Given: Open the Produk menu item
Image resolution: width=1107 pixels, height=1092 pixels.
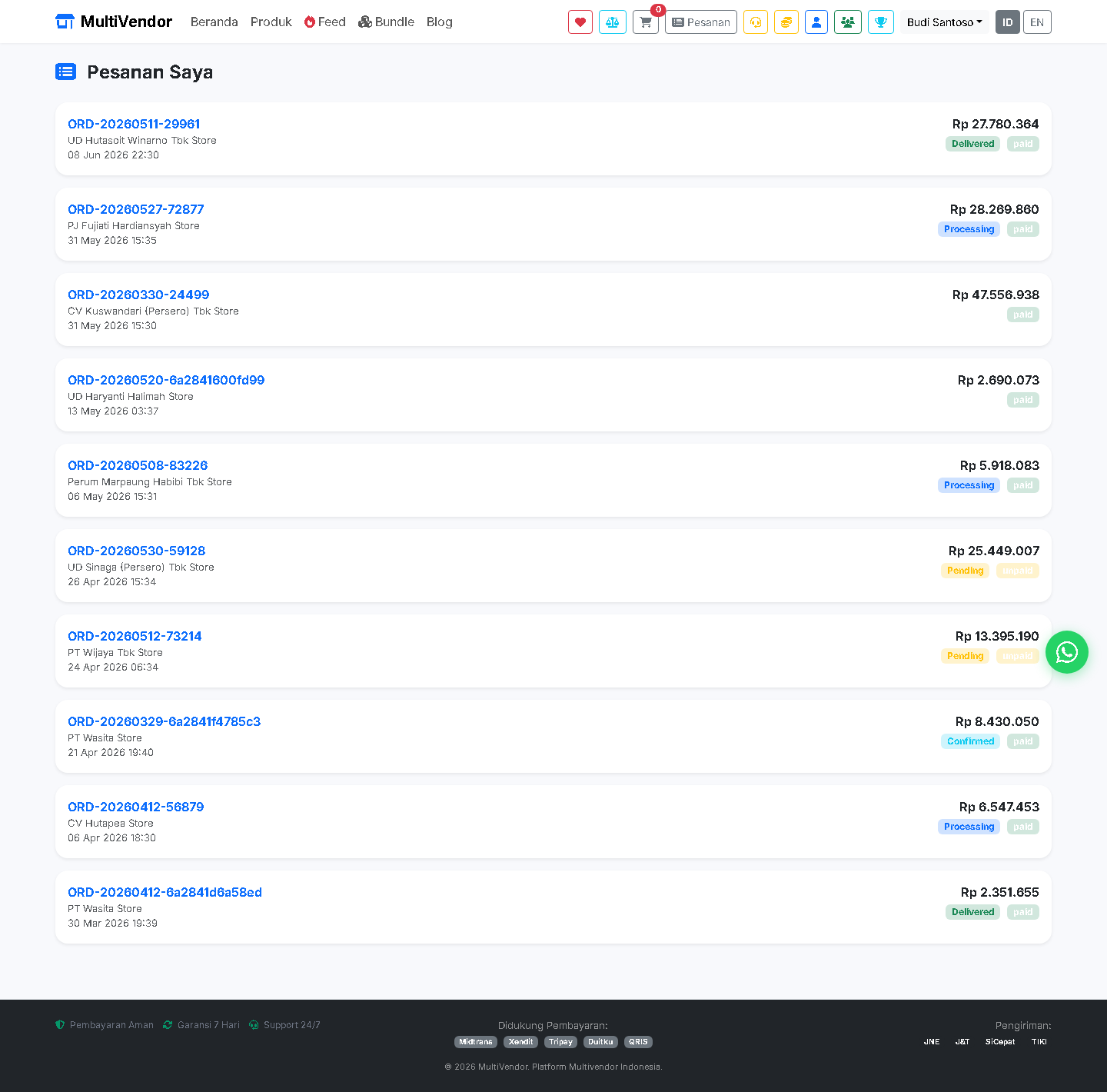Looking at the screenshot, I should 271,22.
